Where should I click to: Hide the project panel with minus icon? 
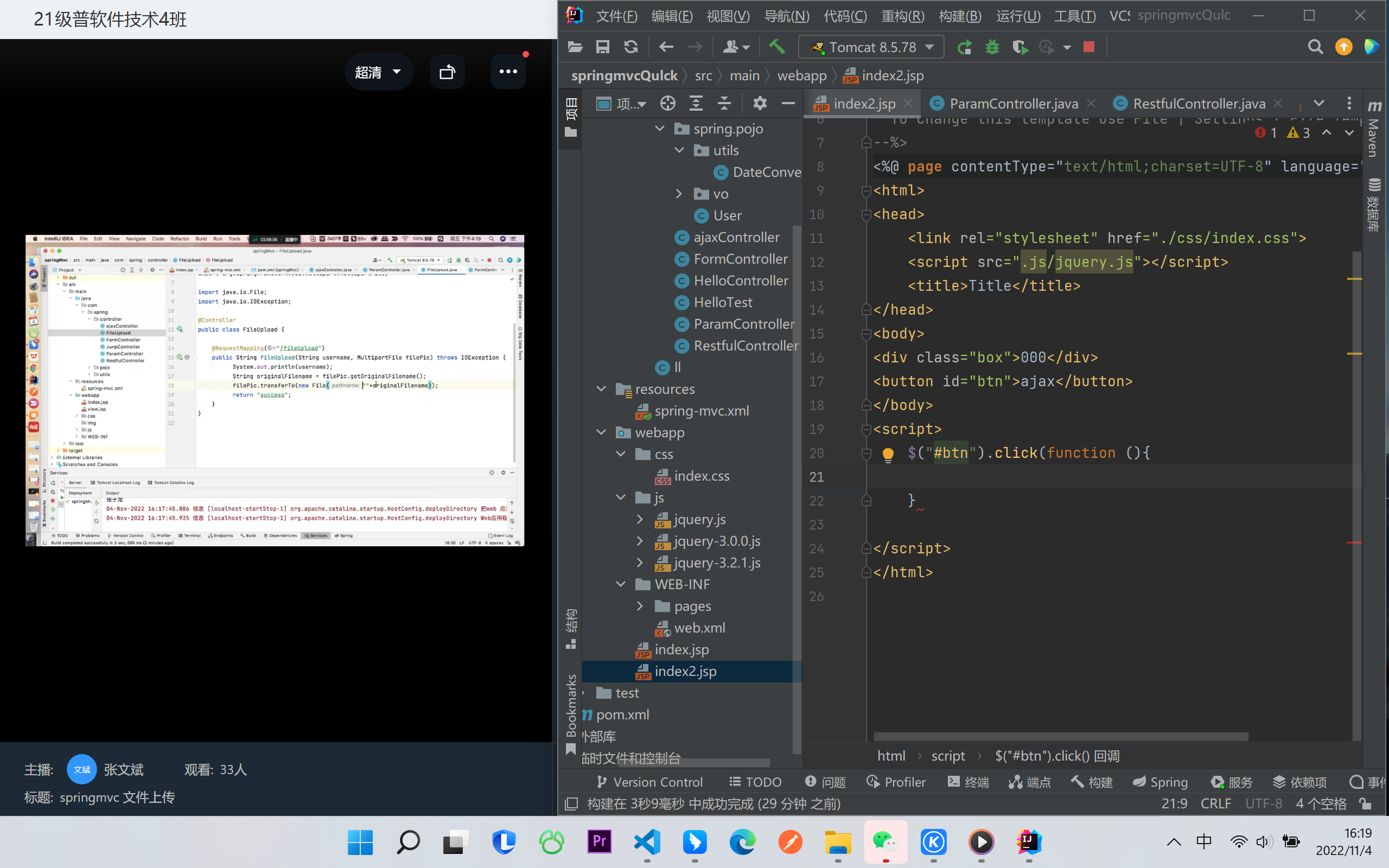[788, 103]
